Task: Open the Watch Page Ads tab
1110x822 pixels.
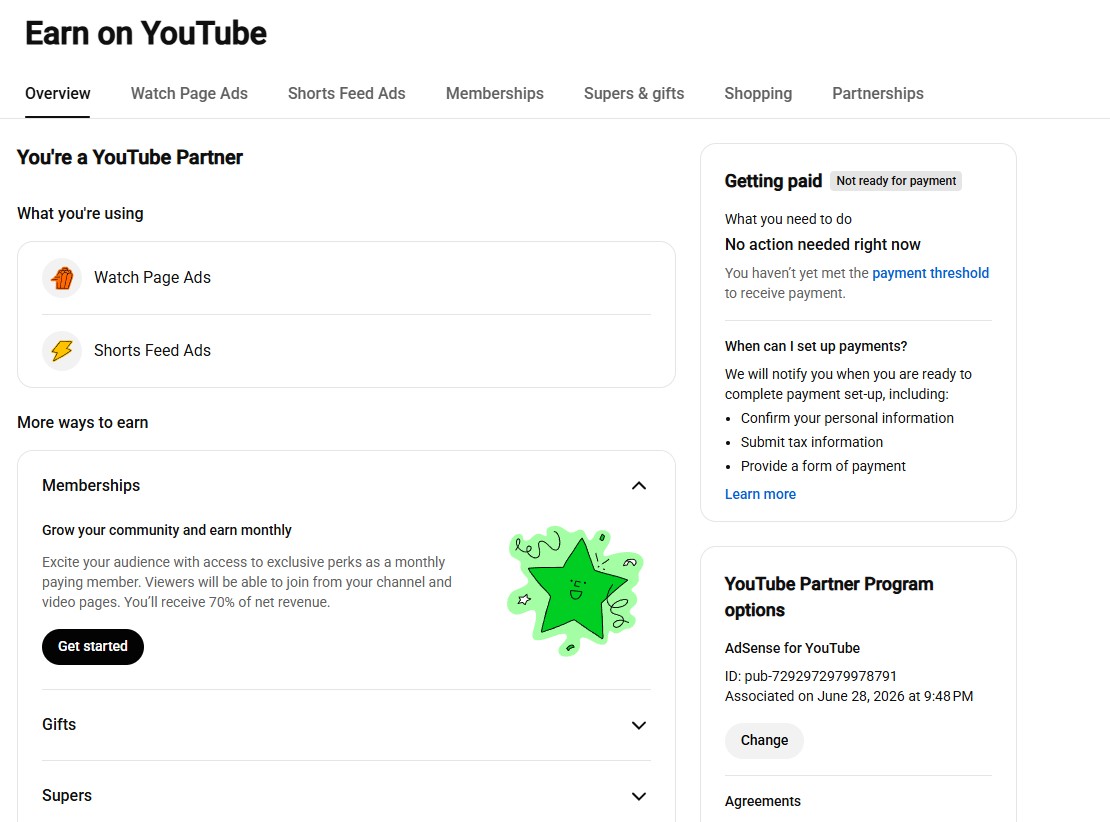Action: point(189,93)
